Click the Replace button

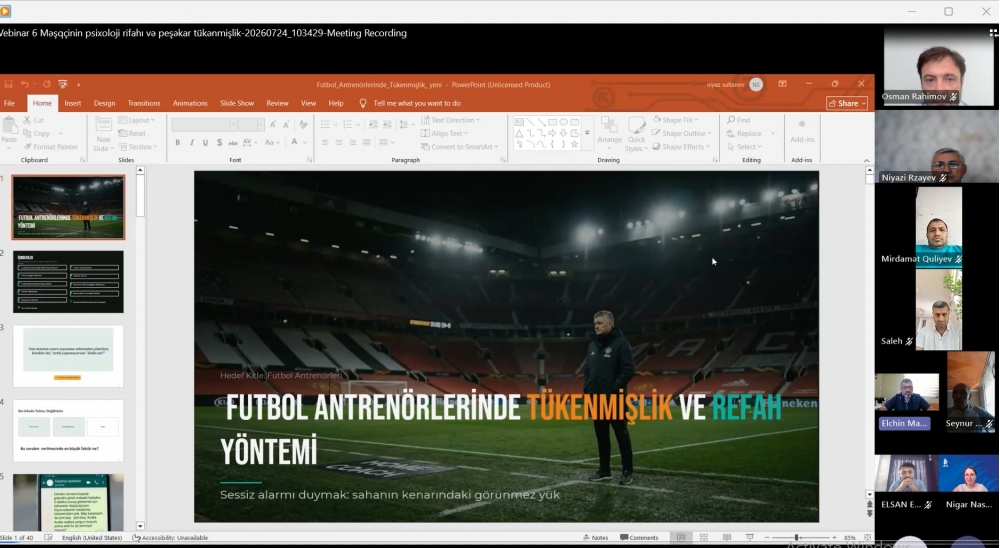point(749,133)
